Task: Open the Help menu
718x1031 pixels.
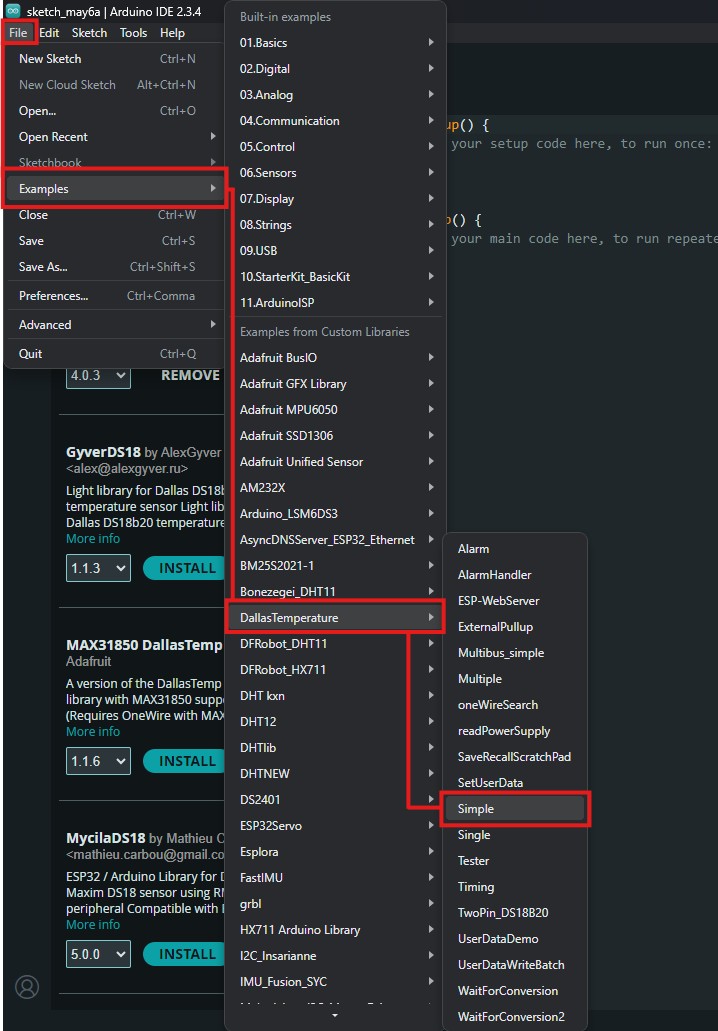Action: tap(172, 33)
